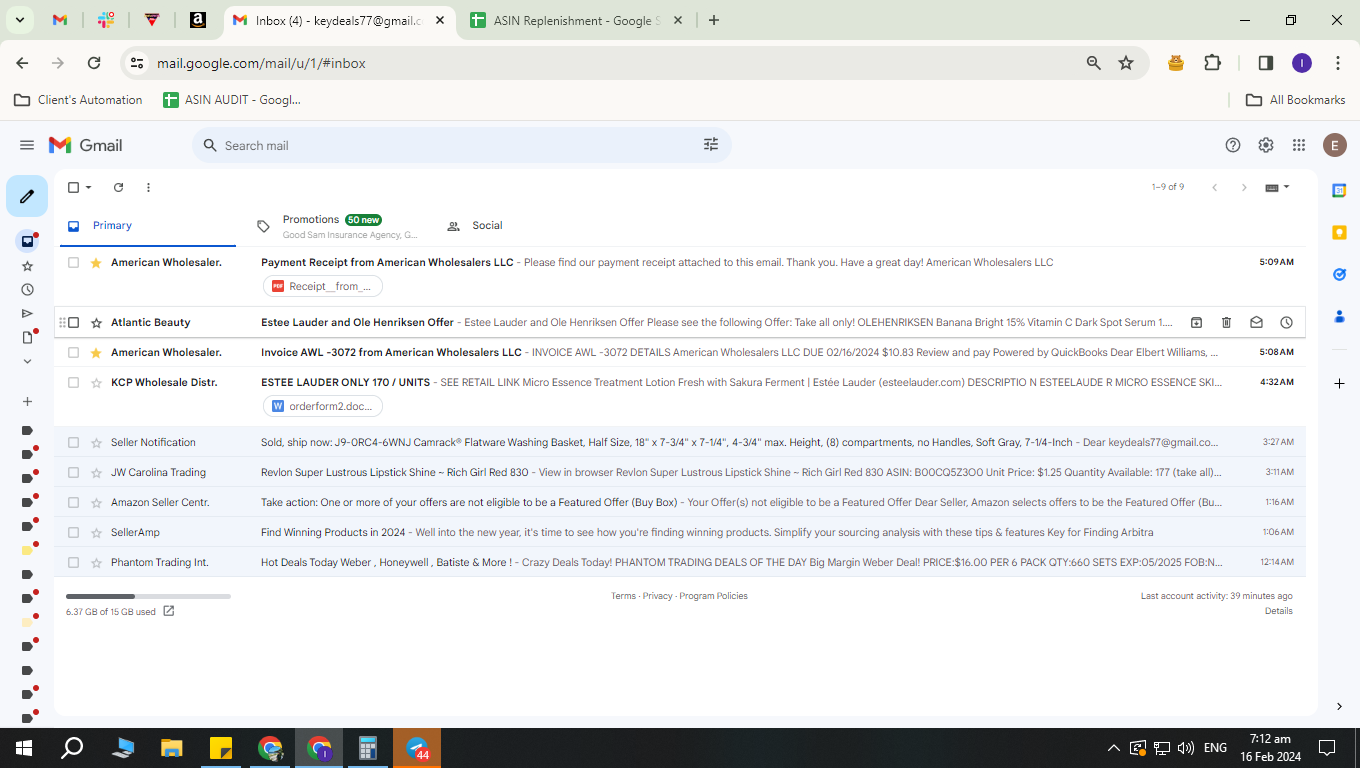This screenshot has width=1360, height=768.
Task: Open Google Calendar in the side panel
Action: 1339,190
